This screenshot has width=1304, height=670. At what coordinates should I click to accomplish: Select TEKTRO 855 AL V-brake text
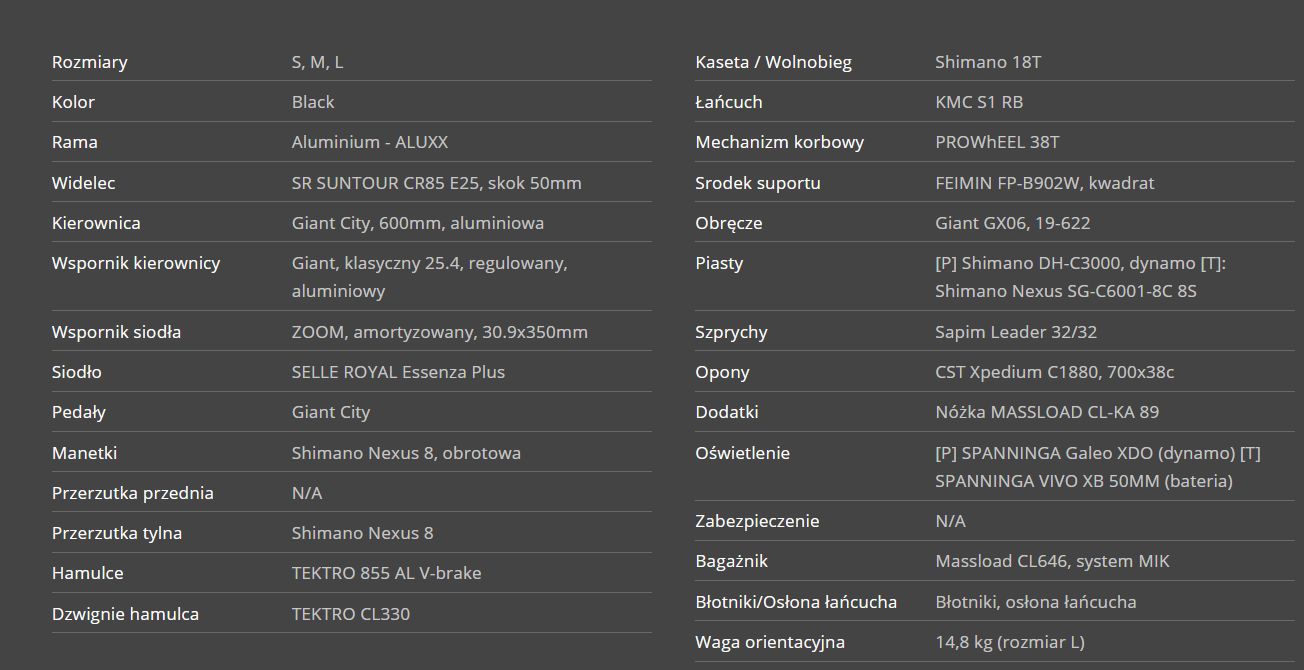[x=386, y=573]
